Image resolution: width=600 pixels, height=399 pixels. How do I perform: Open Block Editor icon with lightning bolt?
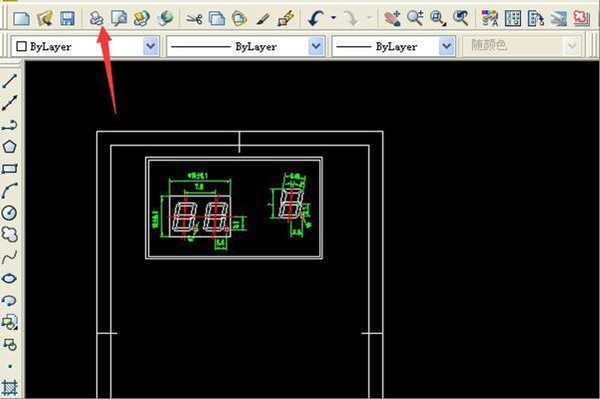(x=285, y=18)
